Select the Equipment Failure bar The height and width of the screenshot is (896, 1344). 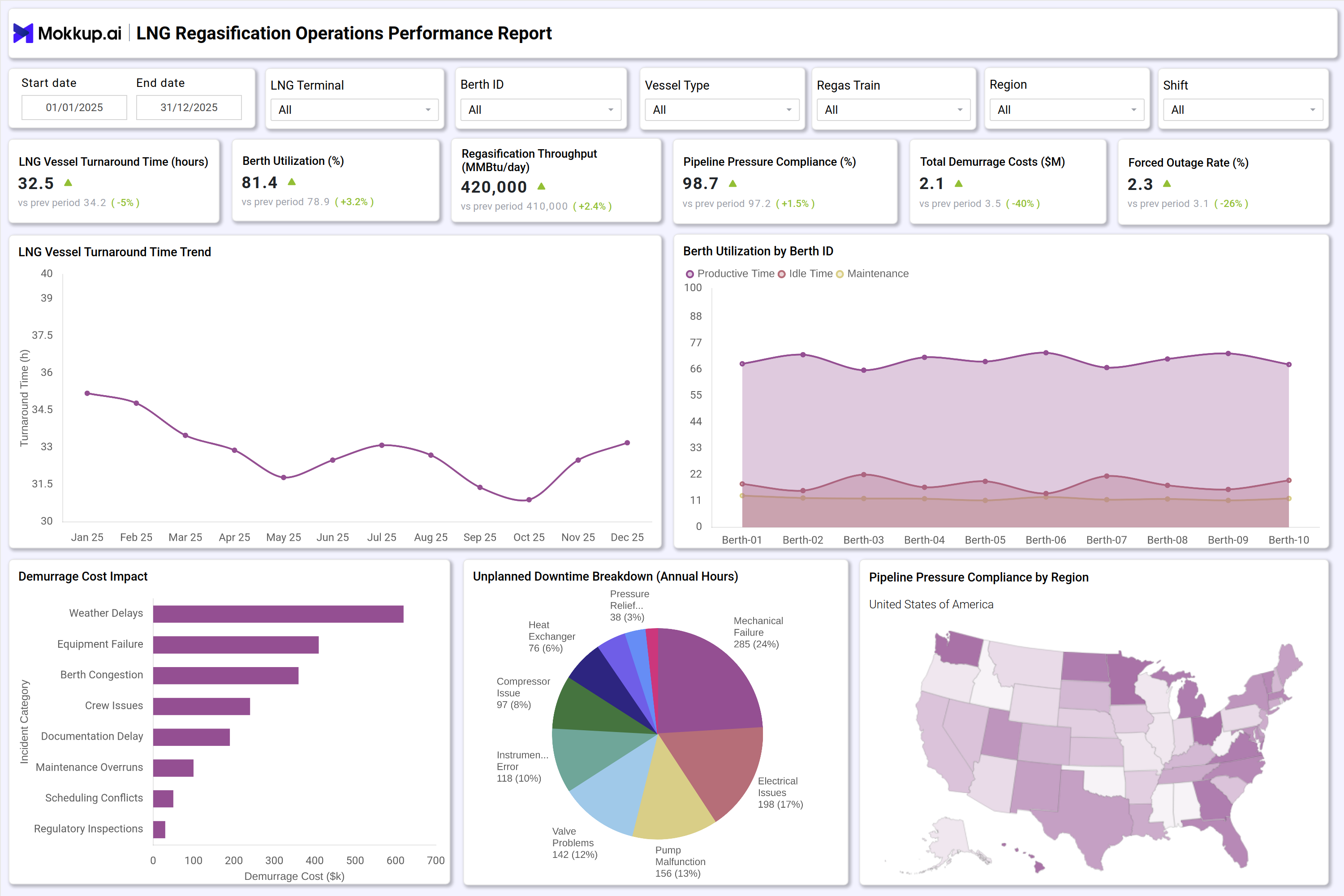point(236,645)
